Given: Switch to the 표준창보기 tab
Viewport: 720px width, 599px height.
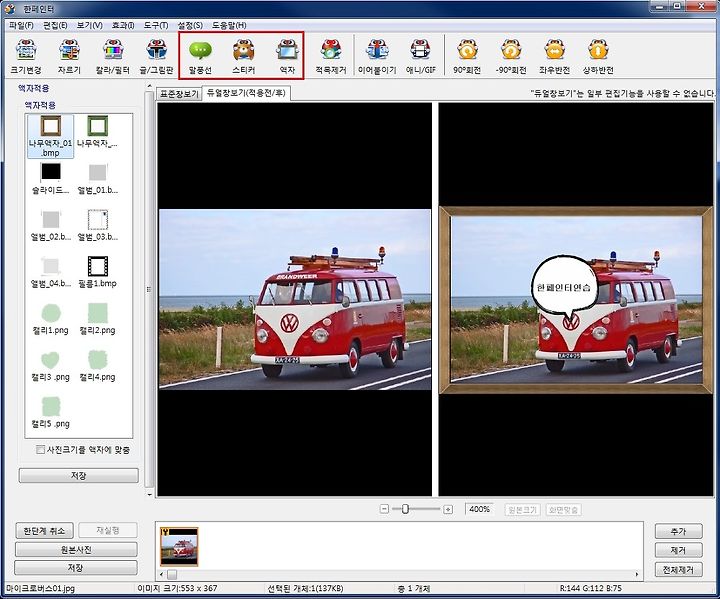Looking at the screenshot, I should (x=179, y=94).
